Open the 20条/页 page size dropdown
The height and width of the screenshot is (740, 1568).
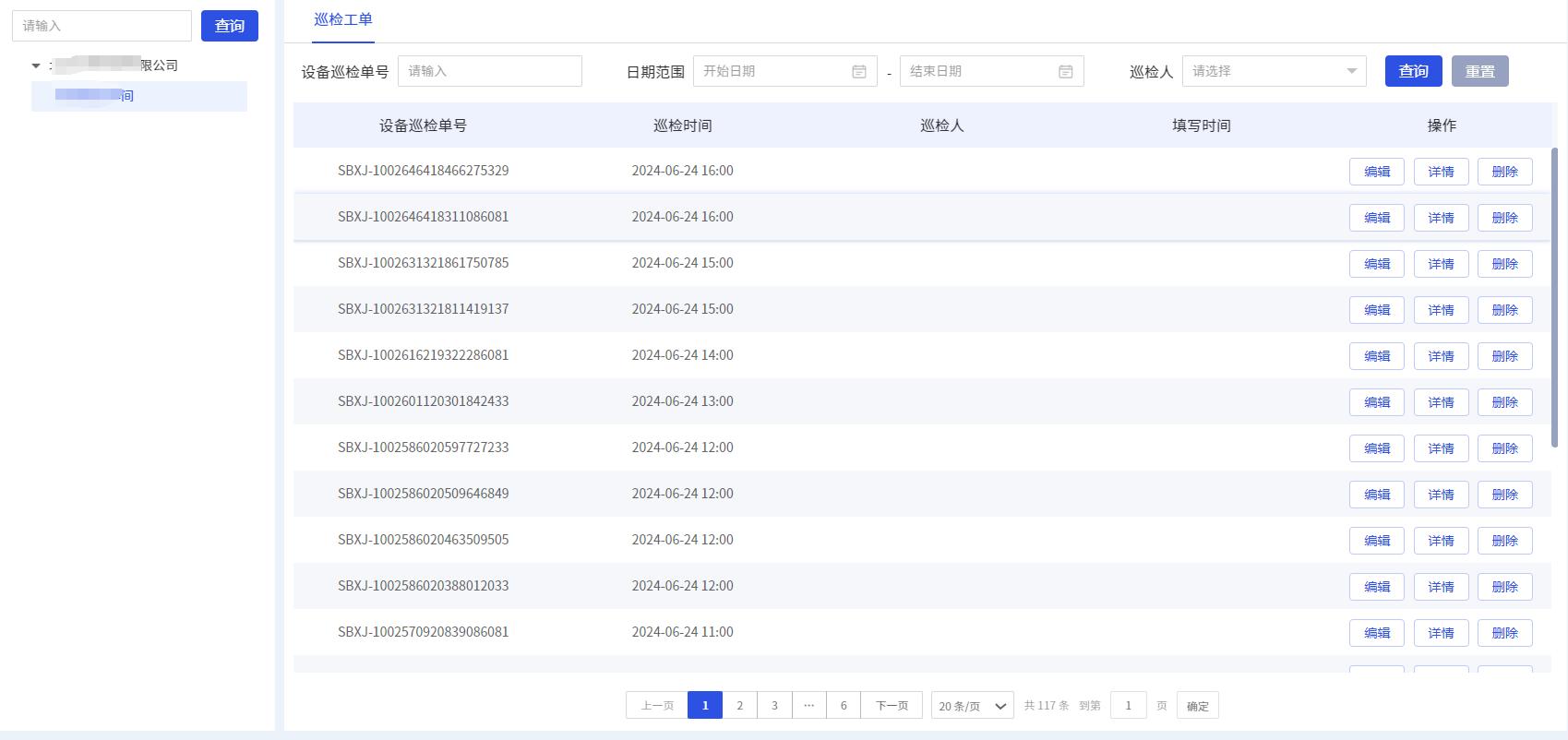[972, 706]
